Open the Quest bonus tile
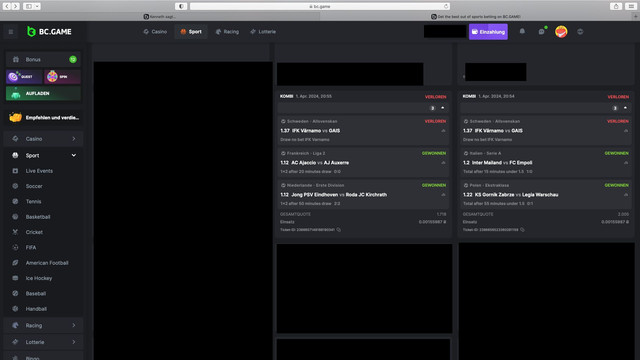The height and width of the screenshot is (360, 640). (x=24, y=76)
